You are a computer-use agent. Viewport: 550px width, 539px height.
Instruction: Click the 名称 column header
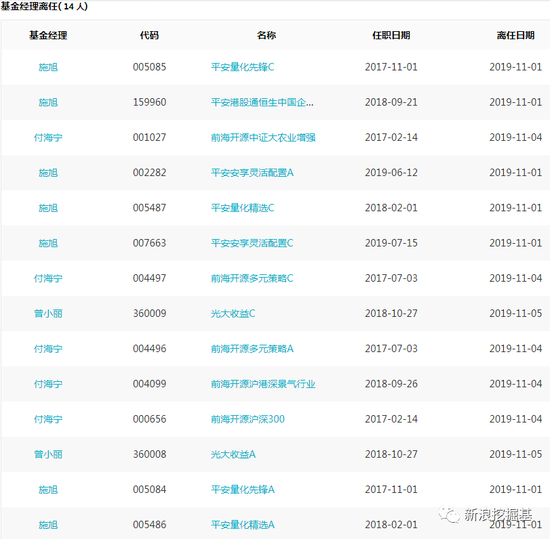[x=266, y=35]
